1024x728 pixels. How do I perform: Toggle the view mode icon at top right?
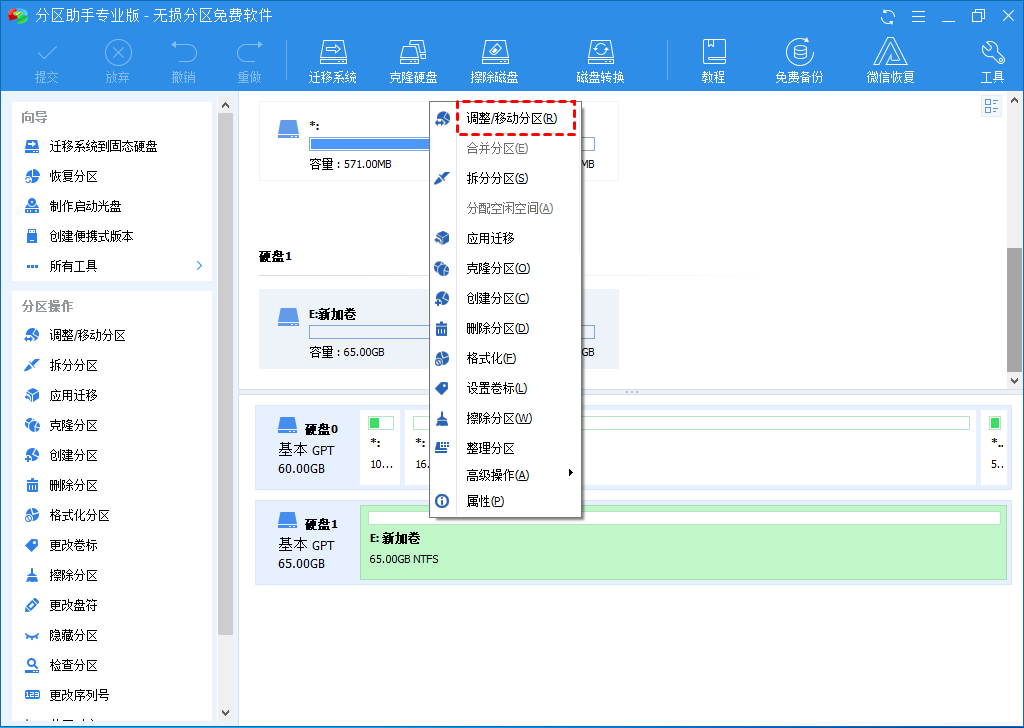click(x=992, y=106)
